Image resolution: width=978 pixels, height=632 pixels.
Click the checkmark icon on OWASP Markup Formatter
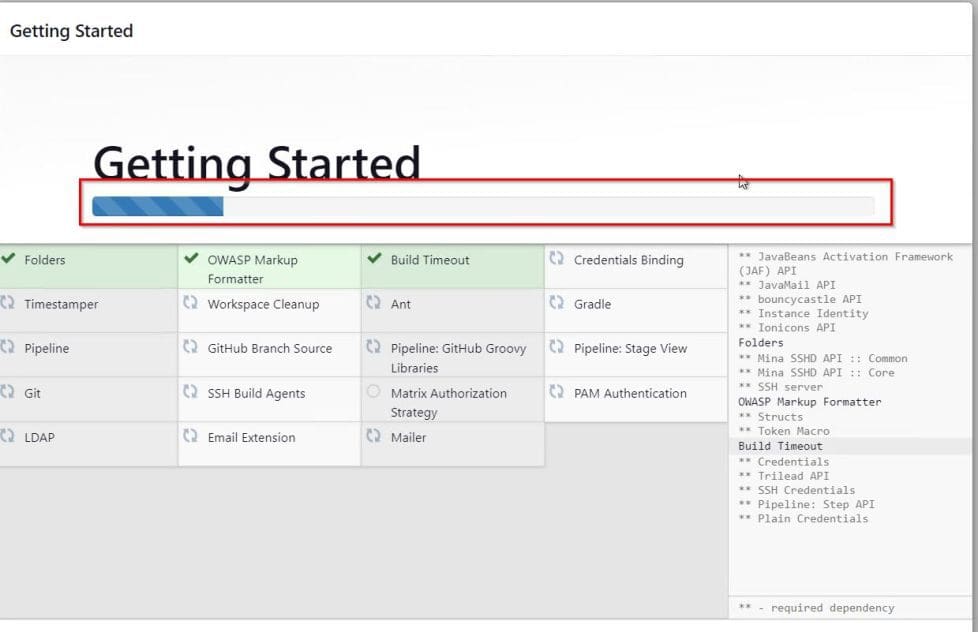[190, 259]
